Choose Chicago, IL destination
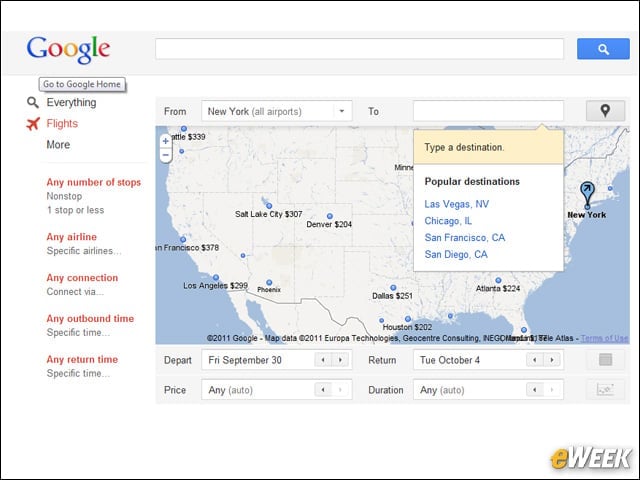Image resolution: width=640 pixels, height=480 pixels. 448,221
